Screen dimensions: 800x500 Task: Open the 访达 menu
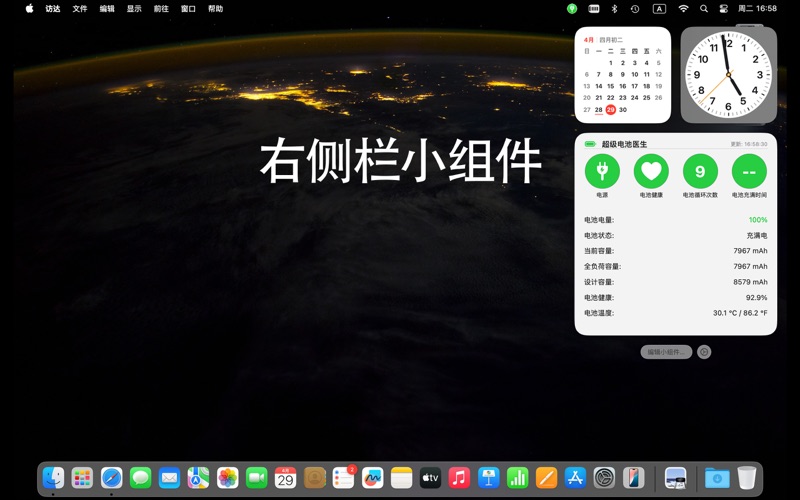coord(53,9)
